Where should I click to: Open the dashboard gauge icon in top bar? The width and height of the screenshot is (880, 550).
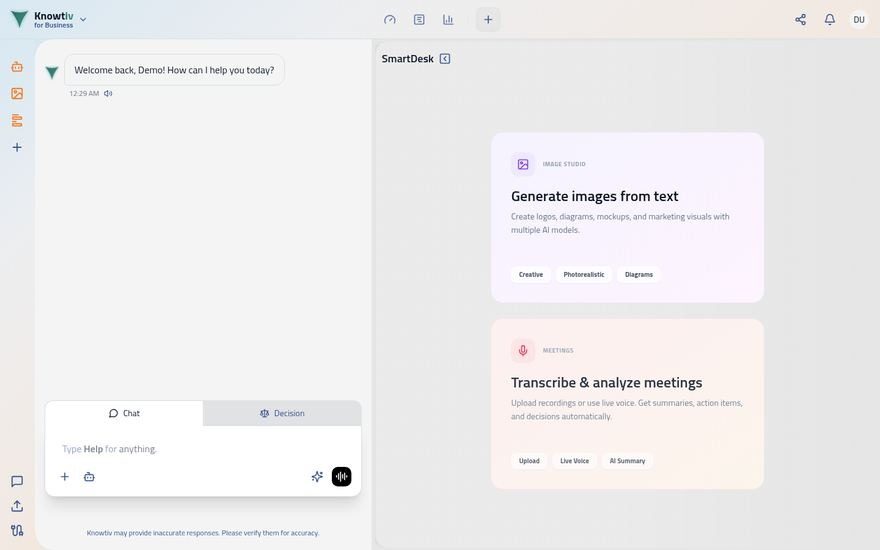[x=389, y=20]
